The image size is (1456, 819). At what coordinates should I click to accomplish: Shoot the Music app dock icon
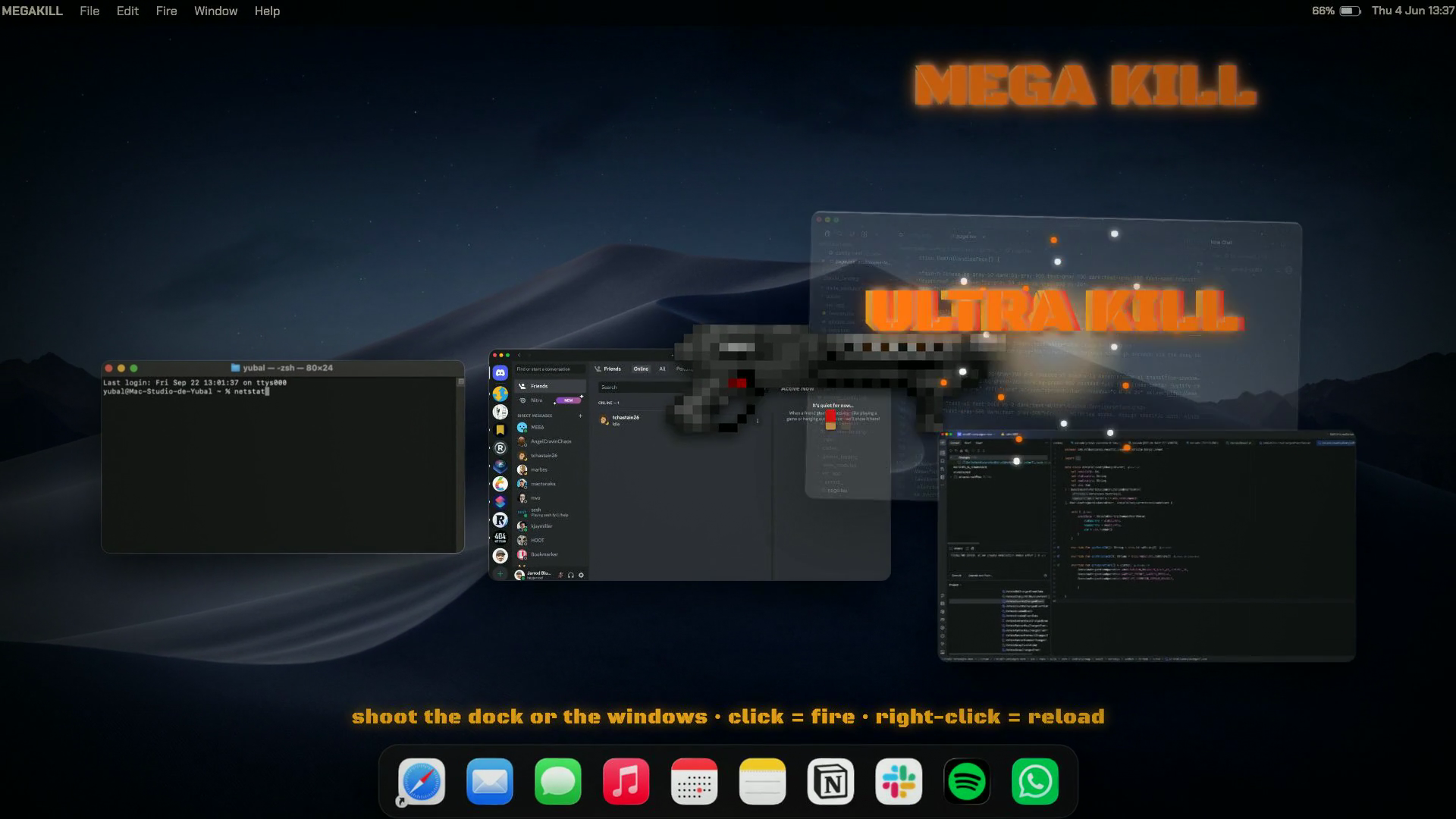pos(626,781)
